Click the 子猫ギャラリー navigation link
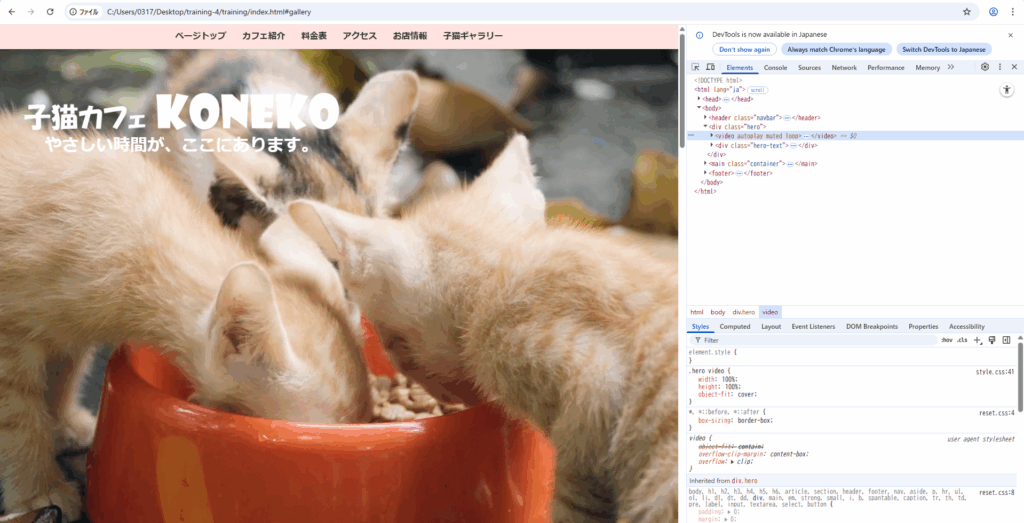The height and width of the screenshot is (523, 1024). coord(473,36)
